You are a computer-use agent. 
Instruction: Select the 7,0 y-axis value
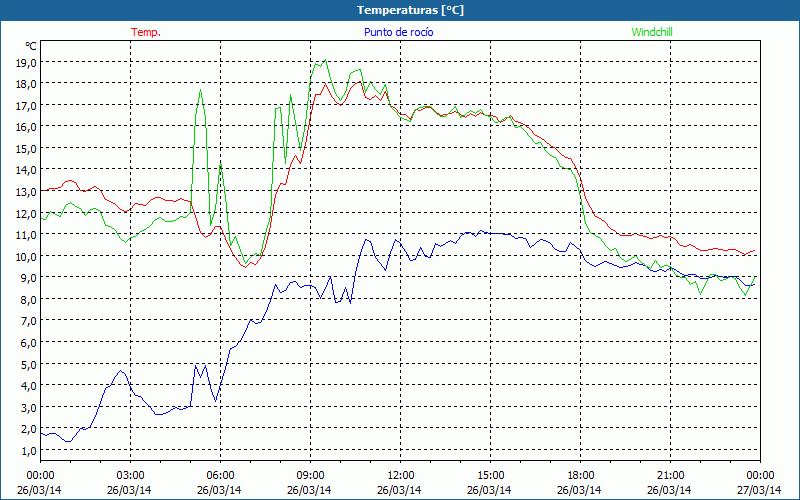tap(29, 321)
